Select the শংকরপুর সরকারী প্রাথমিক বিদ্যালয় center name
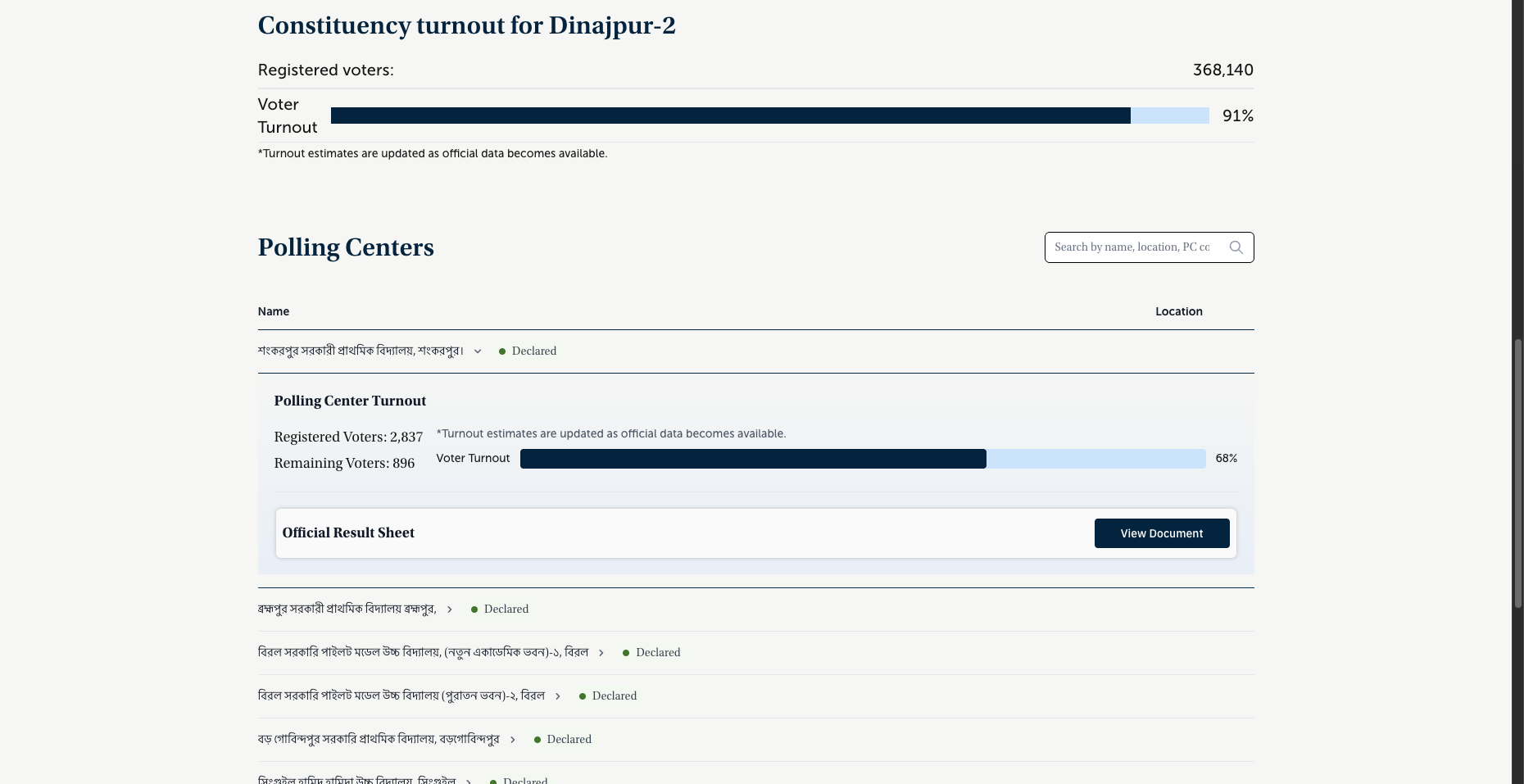 [361, 351]
